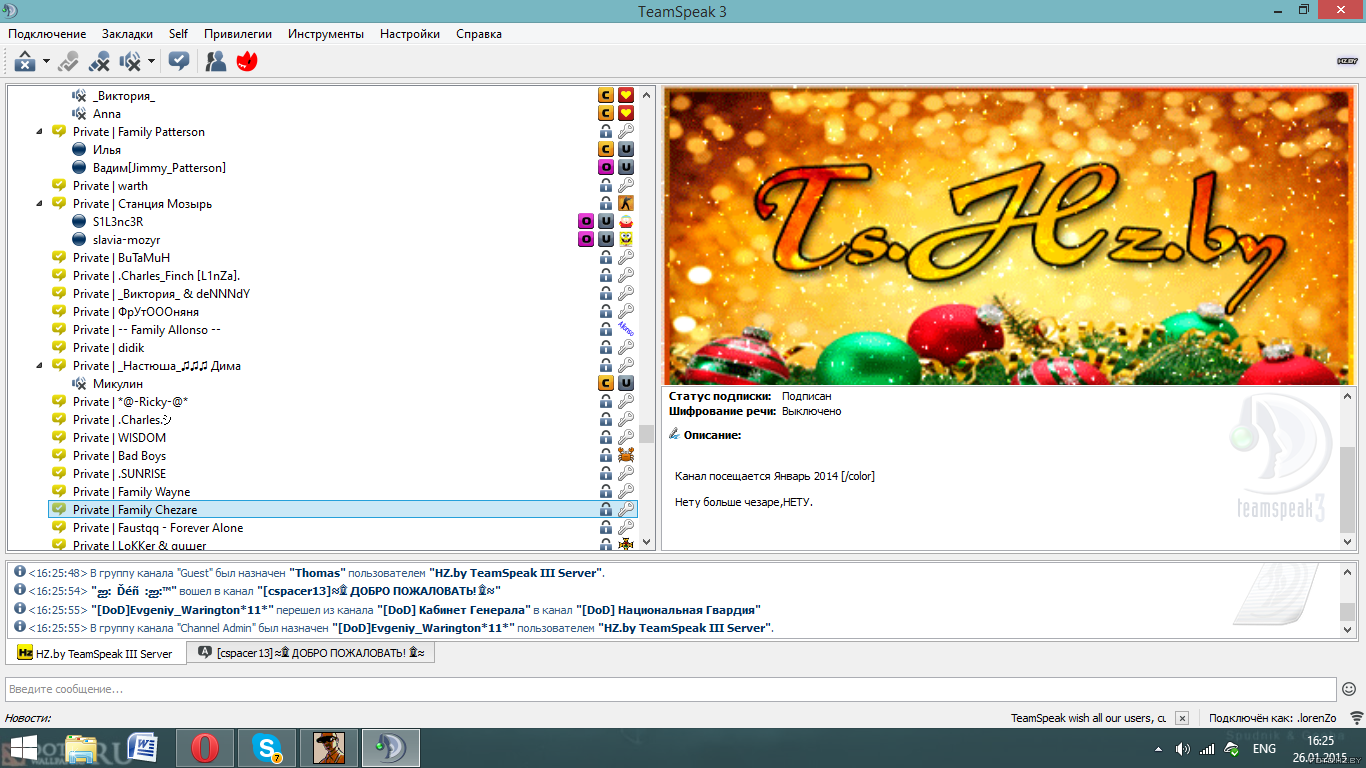
Task: Click the message input field
Action: coord(671,689)
